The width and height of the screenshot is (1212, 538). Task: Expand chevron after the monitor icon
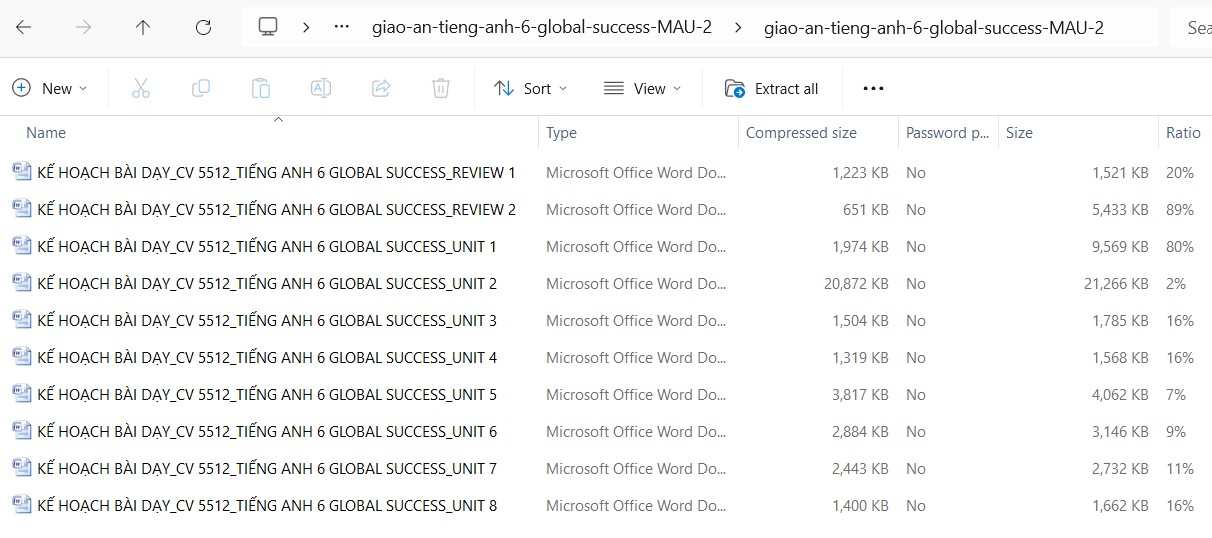click(306, 27)
